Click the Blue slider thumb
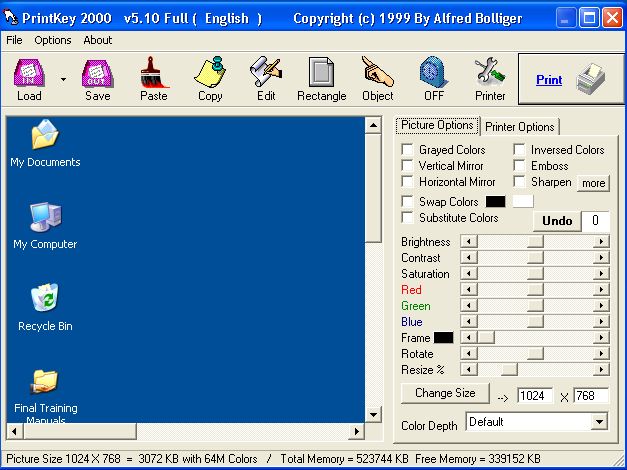This screenshot has width=627, height=470. tap(535, 322)
